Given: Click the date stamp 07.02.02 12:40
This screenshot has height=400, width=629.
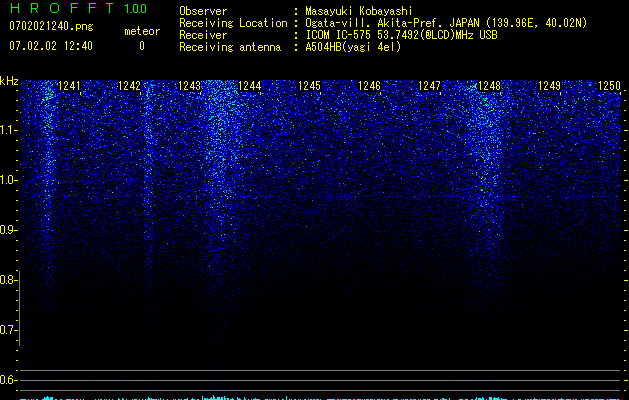Looking at the screenshot, I should tap(51, 46).
